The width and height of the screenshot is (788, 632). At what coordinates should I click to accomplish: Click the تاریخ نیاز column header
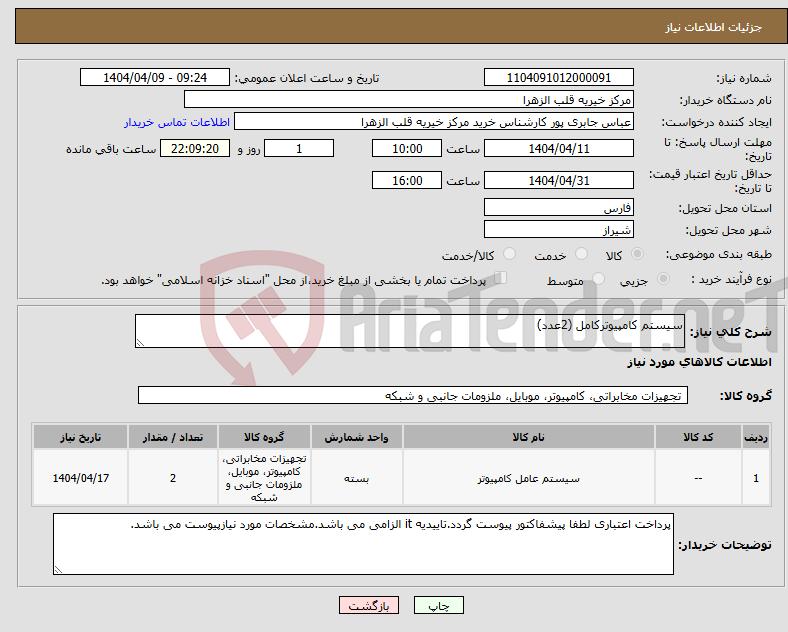pyautogui.click(x=80, y=437)
